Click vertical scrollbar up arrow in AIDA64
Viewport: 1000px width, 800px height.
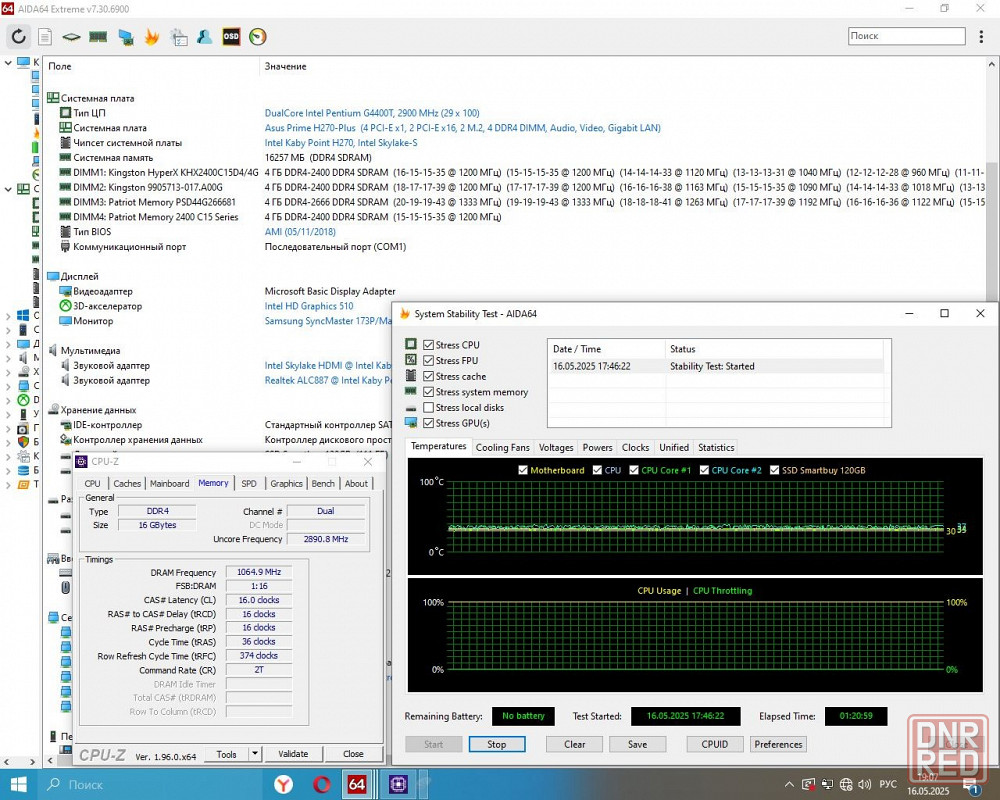point(992,64)
